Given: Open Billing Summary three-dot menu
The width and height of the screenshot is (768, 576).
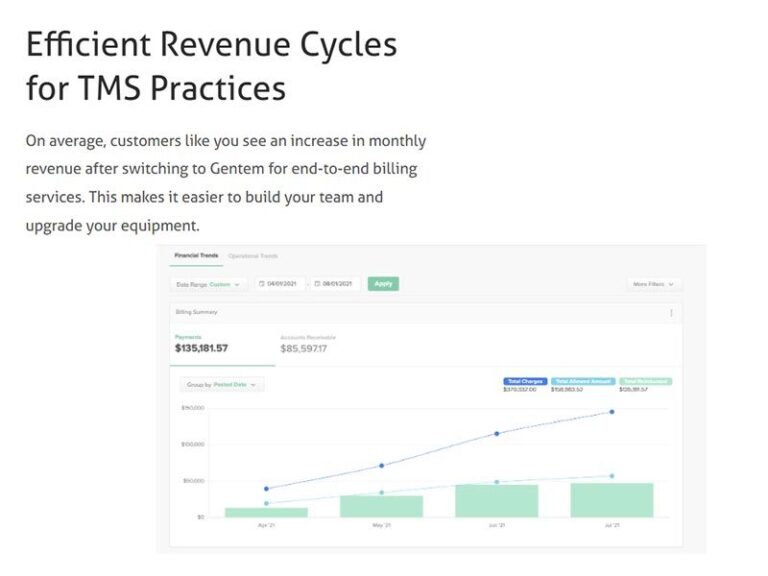Looking at the screenshot, I should (671, 313).
